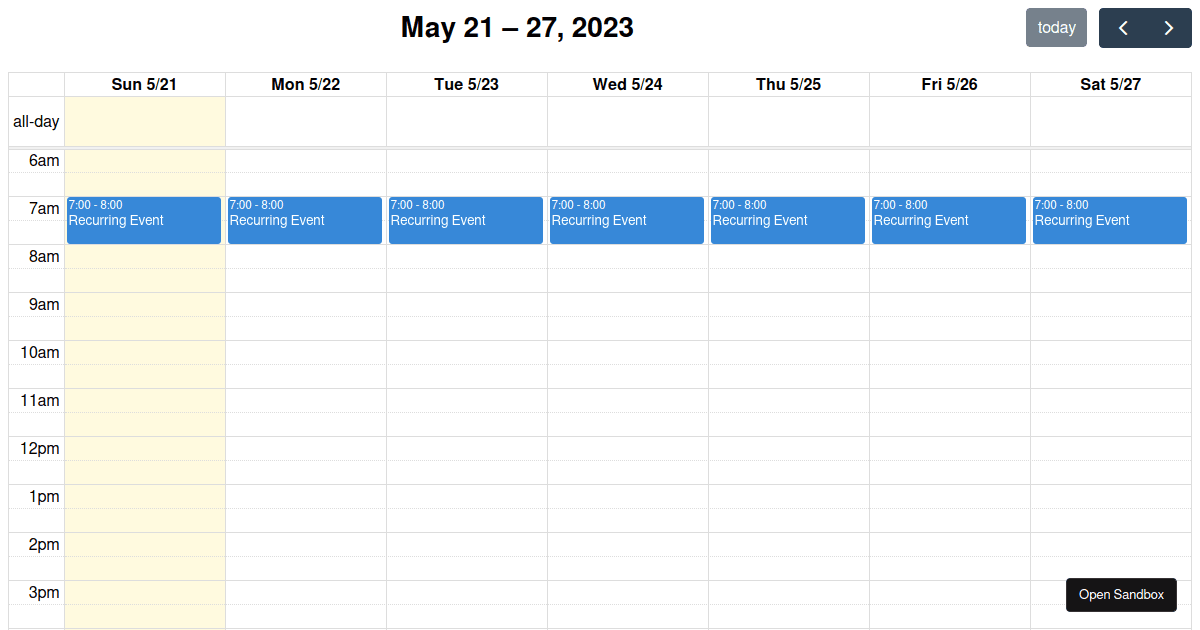
Task: Click the all-day row label
Action: click(36, 121)
